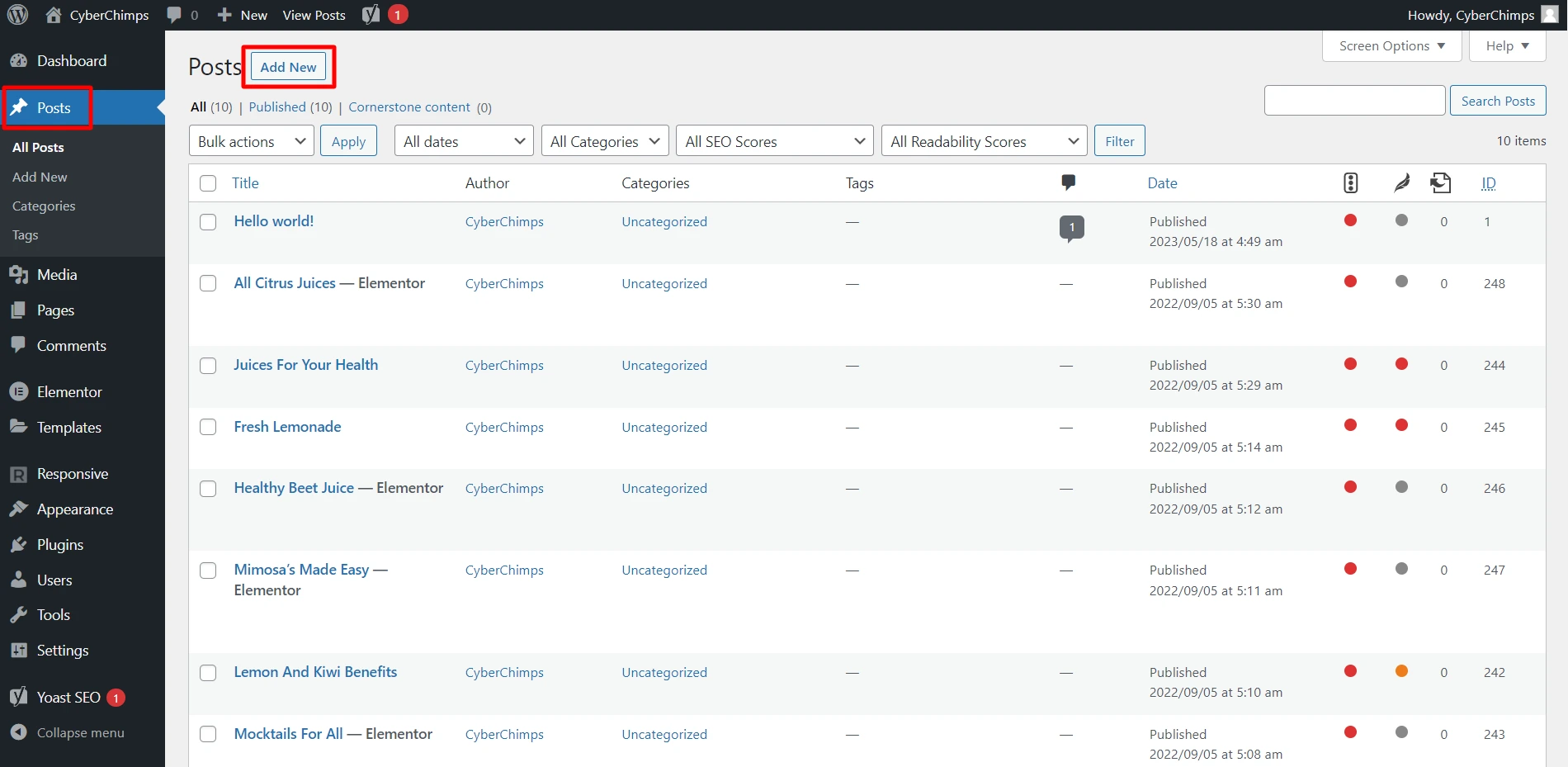Tick the Juices For Your Health checkbox

(208, 366)
